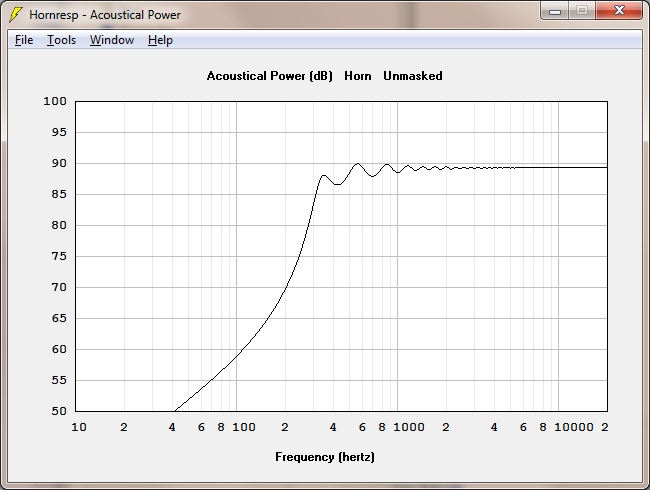Click the 10000 Hz x-axis label
This screenshot has height=490, width=650.
[574, 427]
